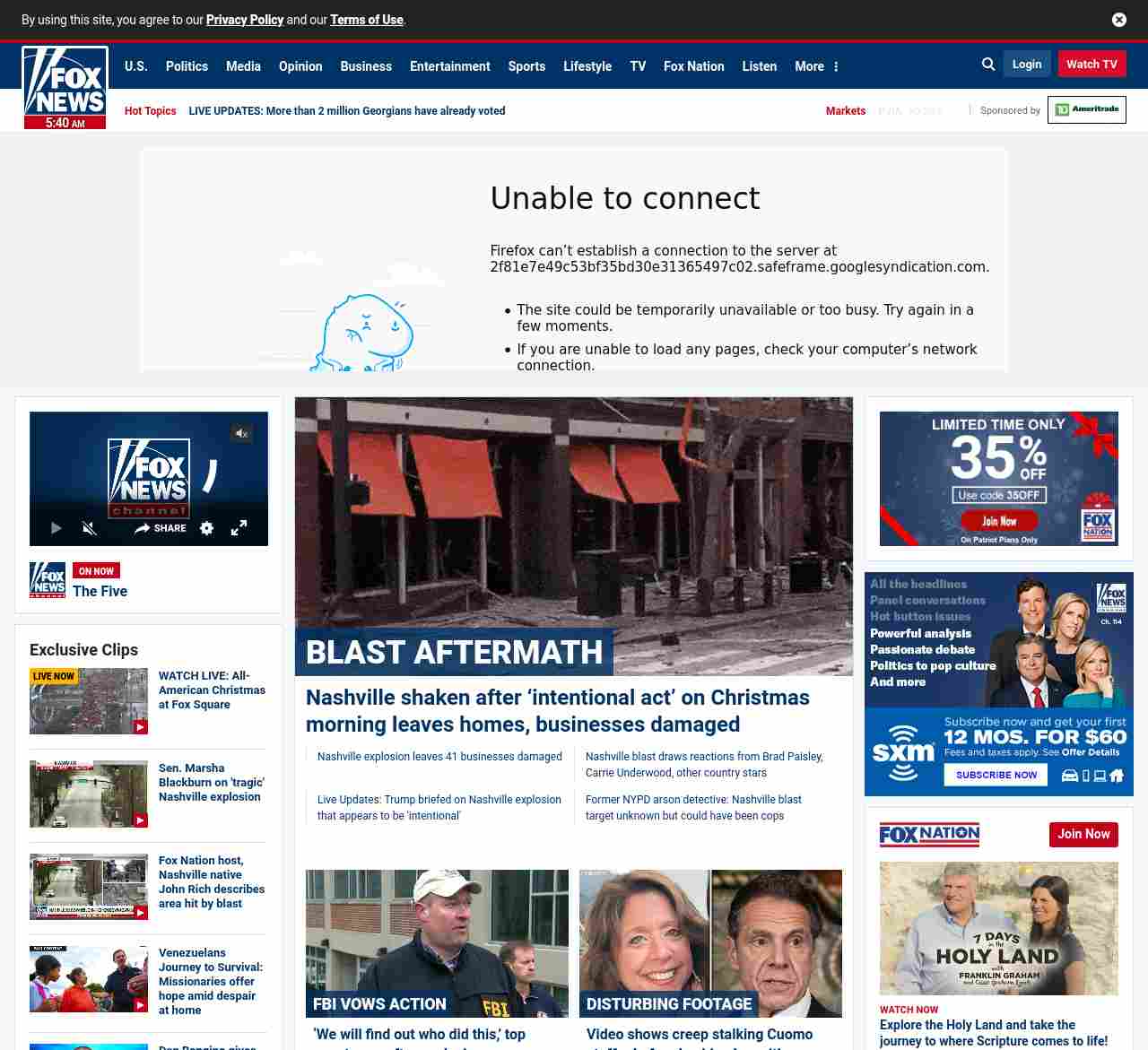Click Subscribe Now on SiriusXM ad
Image resolution: width=1148 pixels, height=1050 pixels.
coord(996,775)
